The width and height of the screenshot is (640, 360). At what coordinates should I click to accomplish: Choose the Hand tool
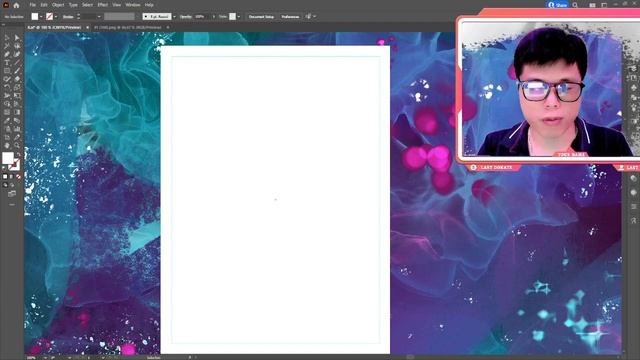coord(7,145)
